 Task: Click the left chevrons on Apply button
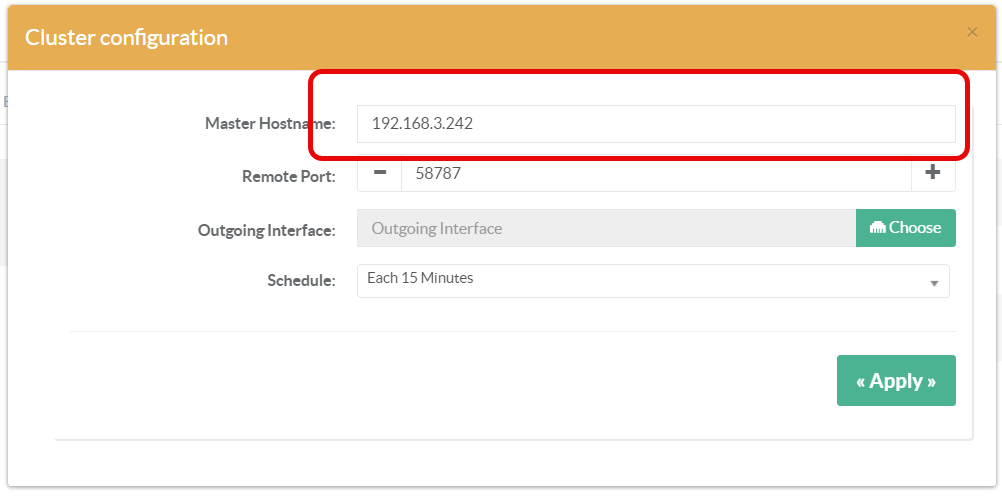click(x=860, y=382)
